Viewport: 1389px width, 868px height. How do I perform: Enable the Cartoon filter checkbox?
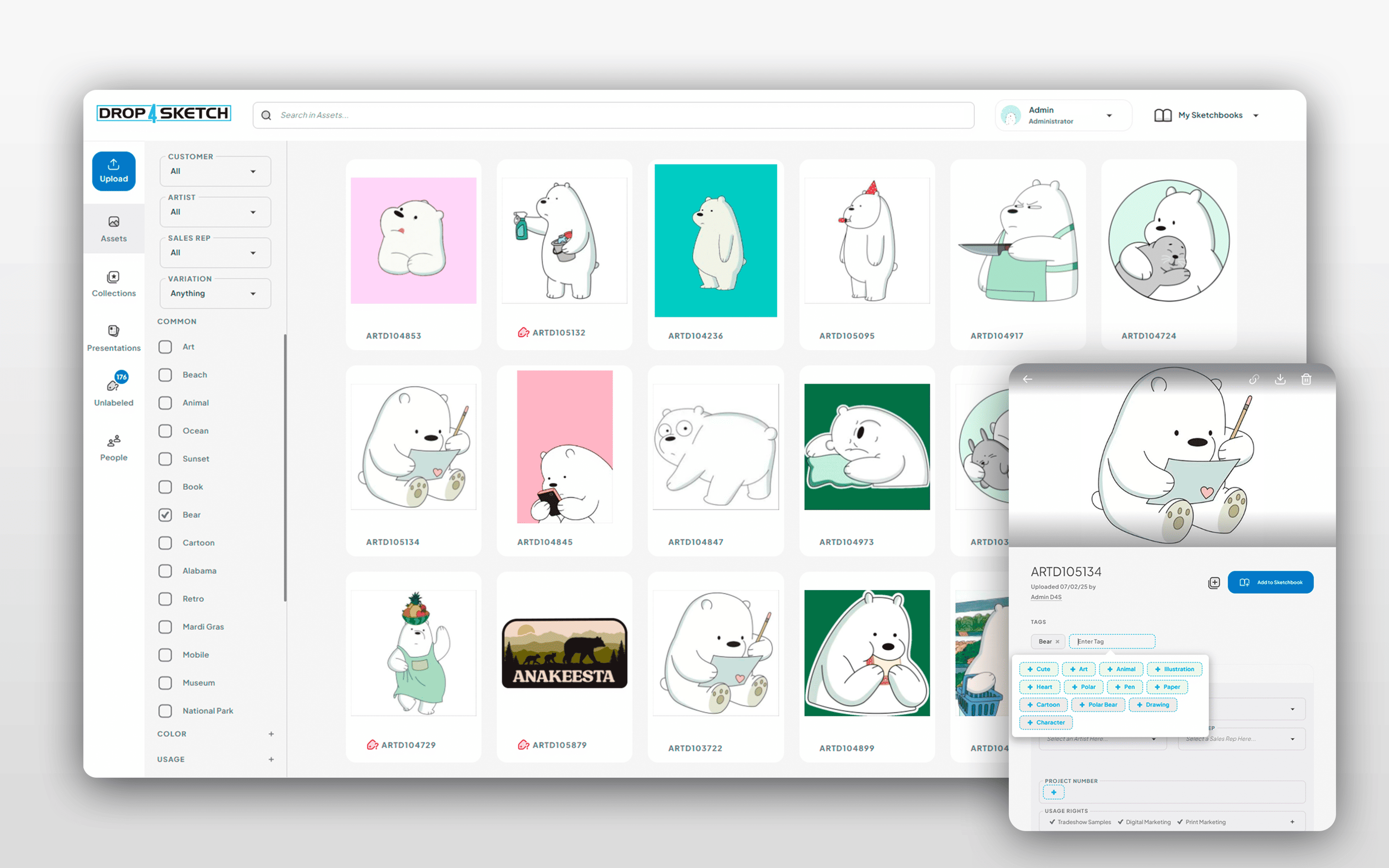pos(165,543)
